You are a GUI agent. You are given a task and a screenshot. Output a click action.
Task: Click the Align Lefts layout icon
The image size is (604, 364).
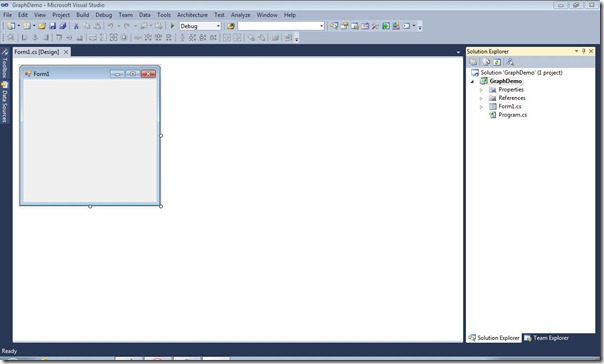(x=24, y=37)
